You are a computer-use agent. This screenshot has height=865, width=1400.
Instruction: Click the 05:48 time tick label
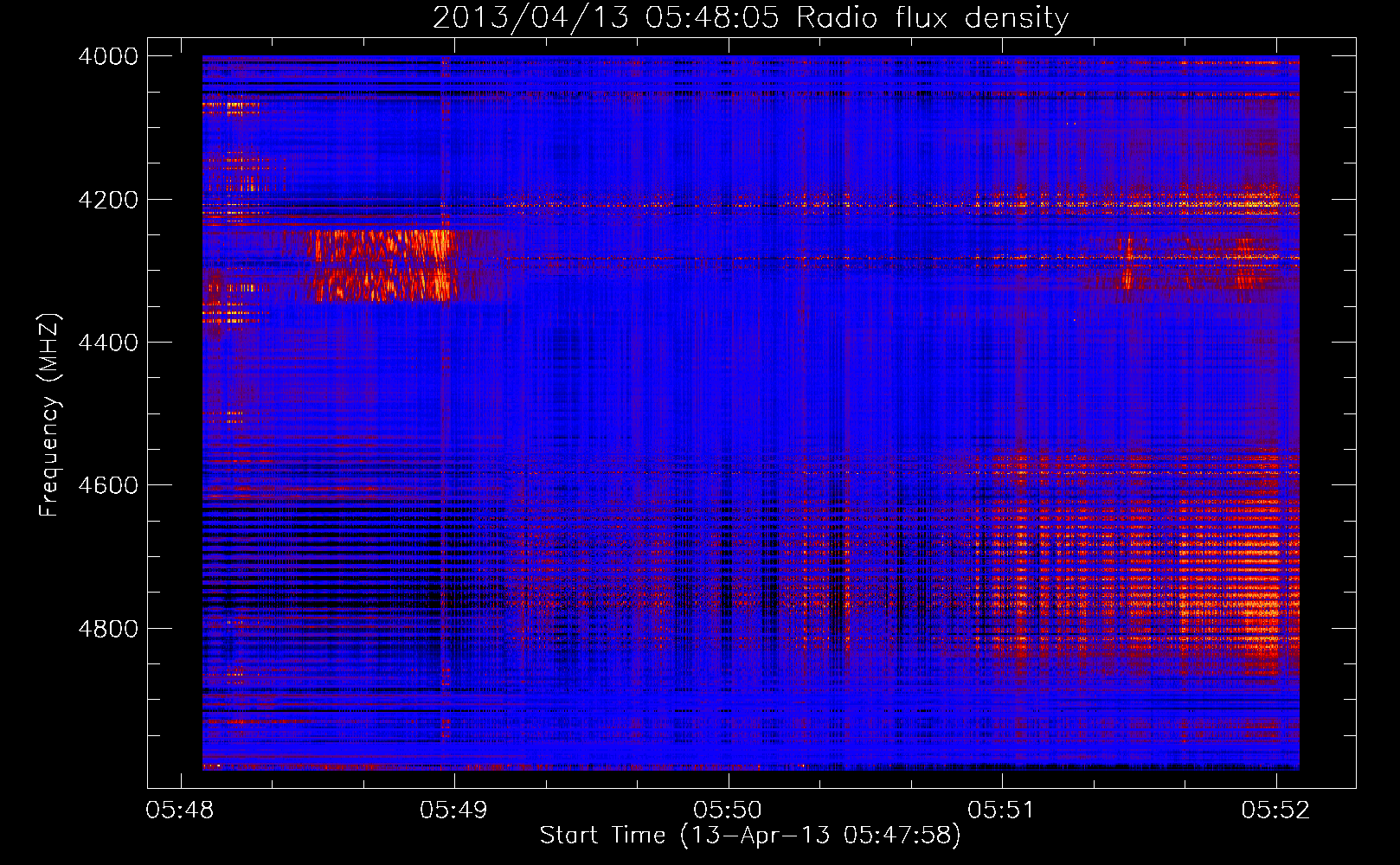180,810
